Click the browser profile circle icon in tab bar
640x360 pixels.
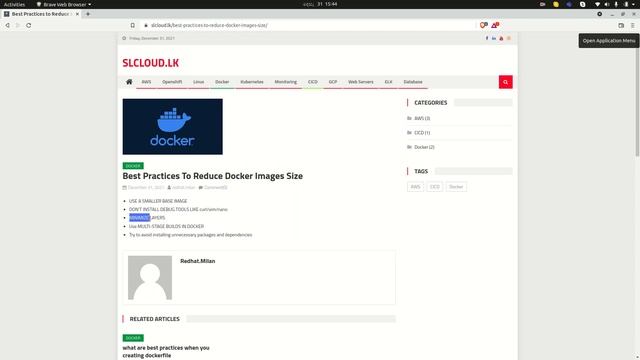click(x=600, y=14)
